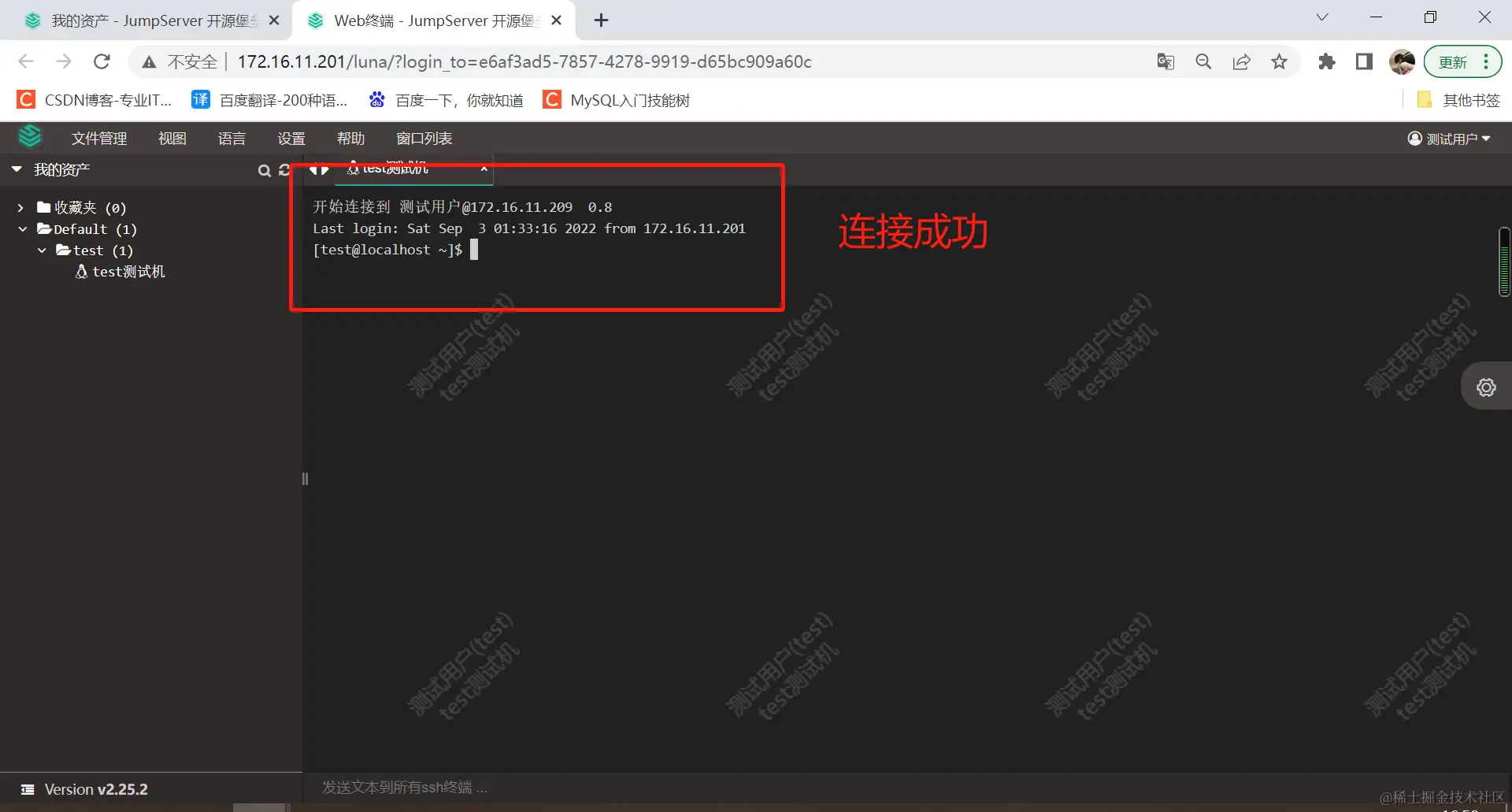The height and width of the screenshot is (812, 1512).
Task: Open 其他书签 bookmarks folder
Action: point(1459,100)
